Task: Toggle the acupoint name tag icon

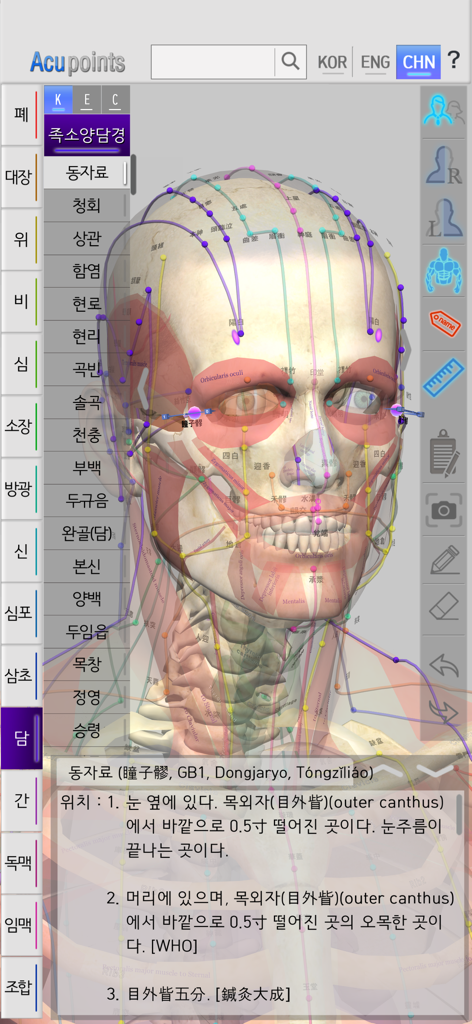Action: click(443, 325)
